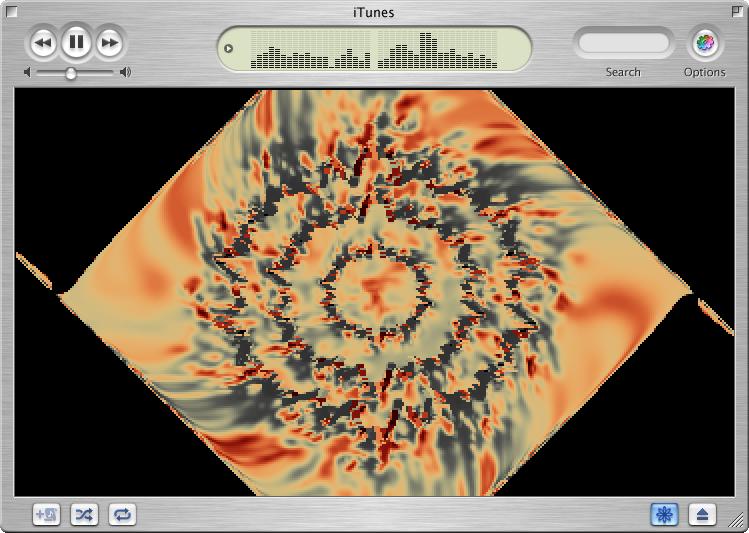Viewport: 749px width, 533px height.
Task: Close the iTunes window
Action: [x=11, y=11]
